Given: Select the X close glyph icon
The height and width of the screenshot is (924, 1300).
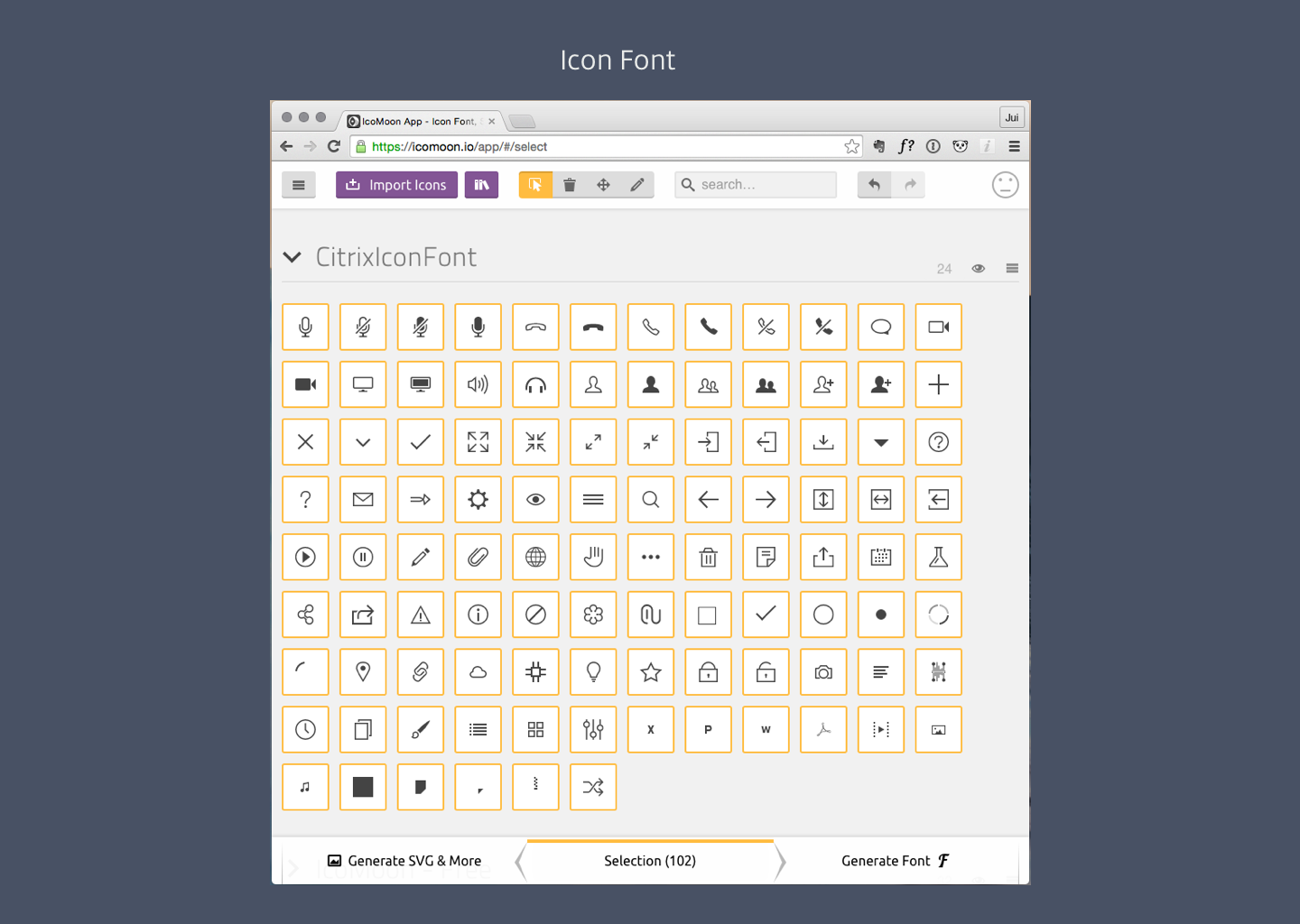Looking at the screenshot, I should [305, 442].
